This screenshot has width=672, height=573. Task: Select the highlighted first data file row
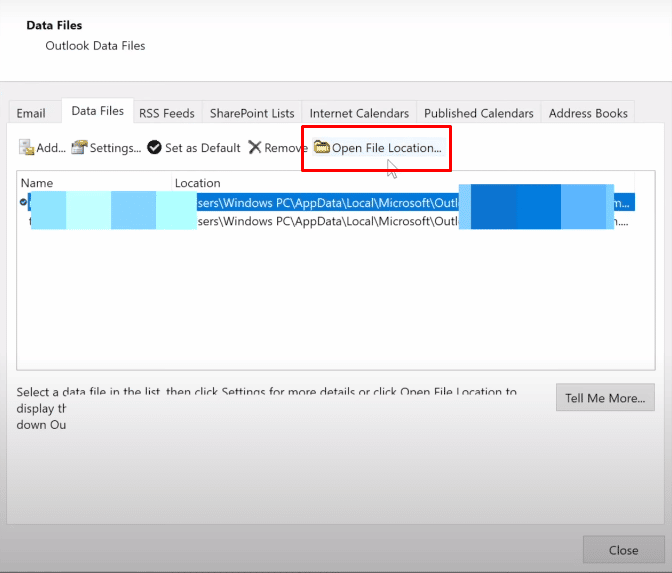coord(331,202)
